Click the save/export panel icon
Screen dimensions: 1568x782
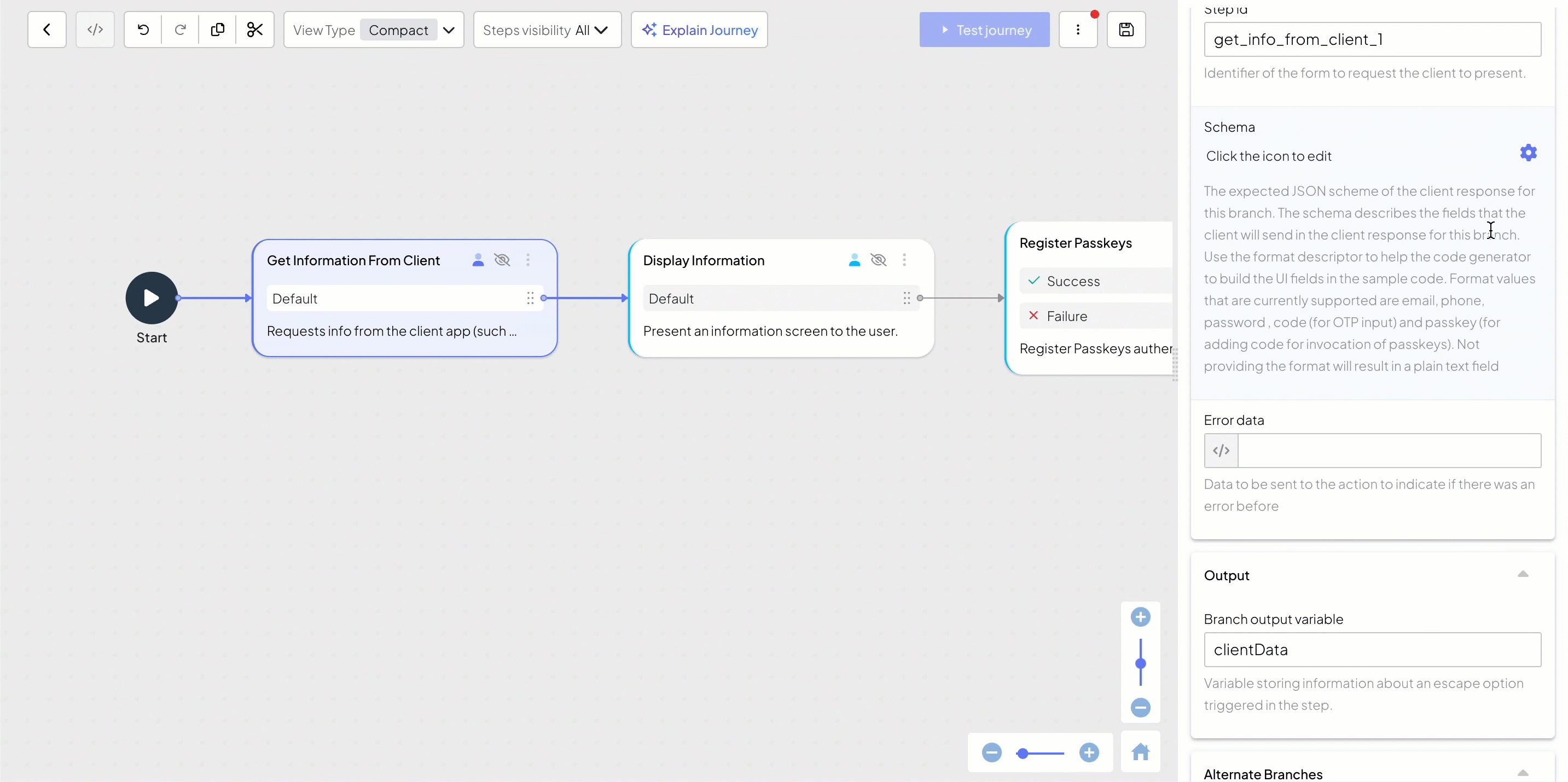coord(1127,29)
